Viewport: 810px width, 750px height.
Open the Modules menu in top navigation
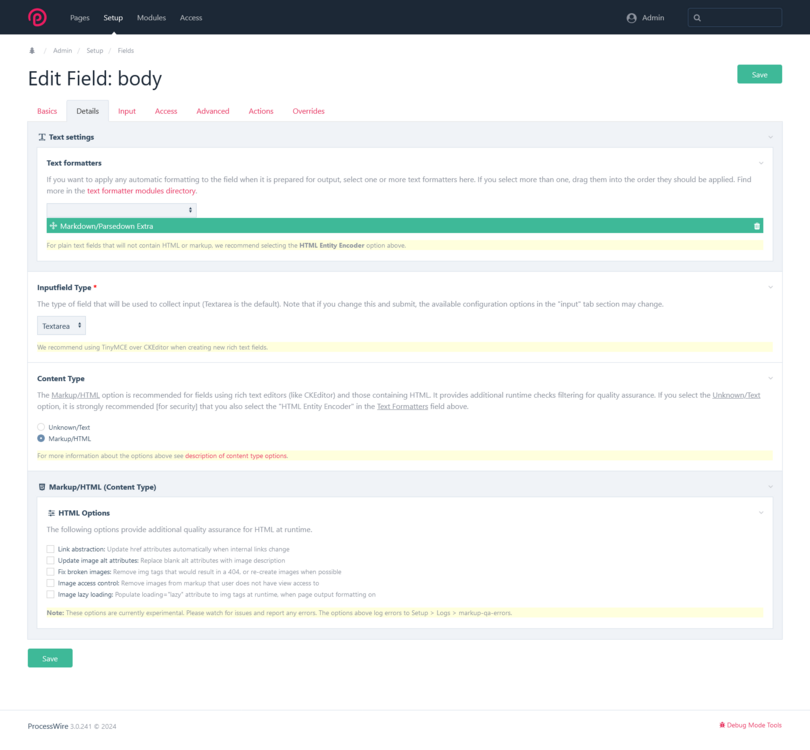click(151, 18)
